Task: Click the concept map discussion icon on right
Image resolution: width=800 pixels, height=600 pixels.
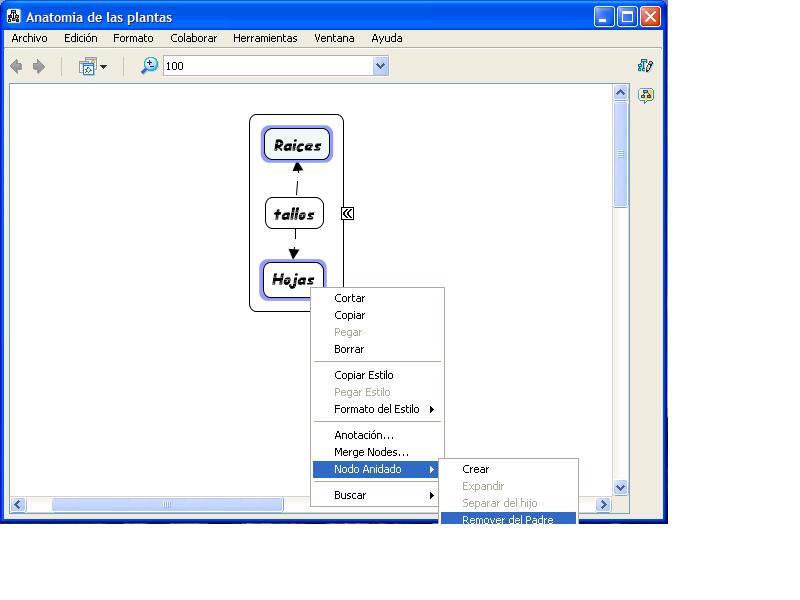Action: 646,95
